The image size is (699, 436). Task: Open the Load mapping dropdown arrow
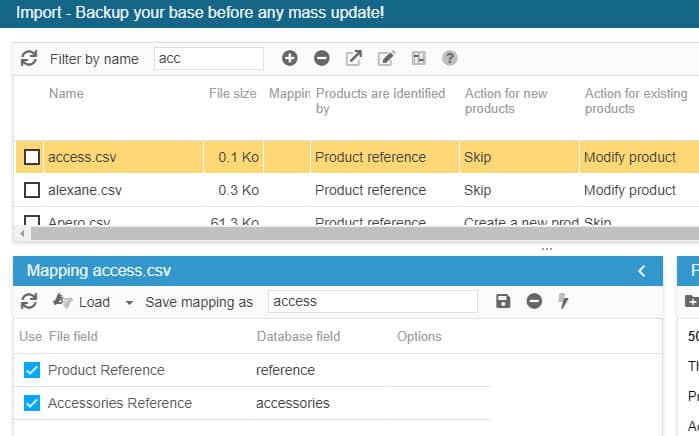tap(129, 302)
